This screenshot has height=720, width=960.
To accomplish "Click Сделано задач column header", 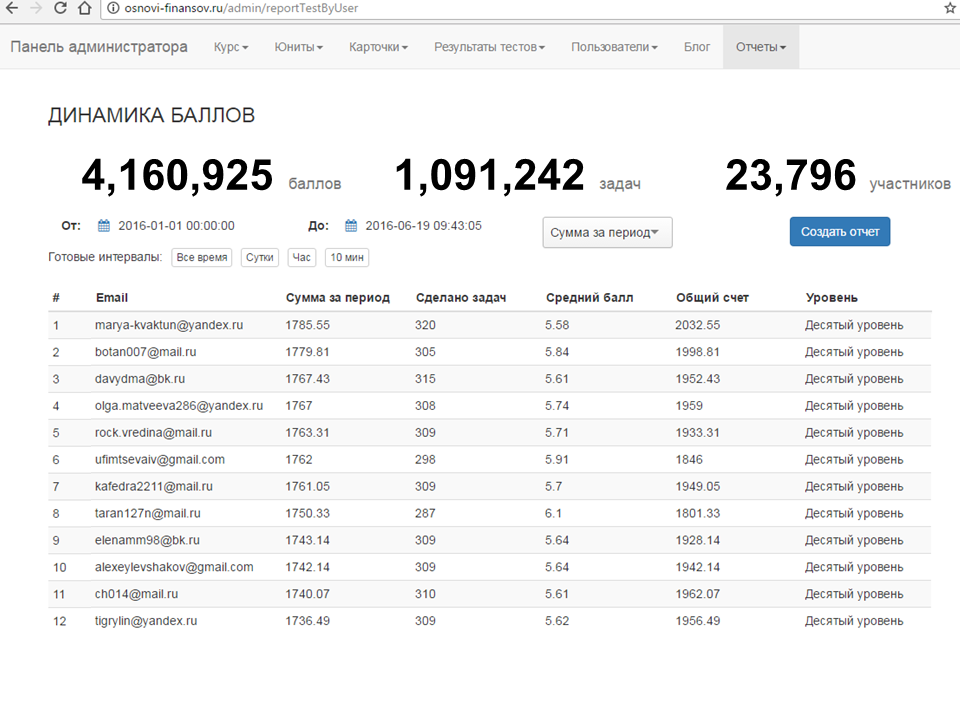I will (x=461, y=298).
